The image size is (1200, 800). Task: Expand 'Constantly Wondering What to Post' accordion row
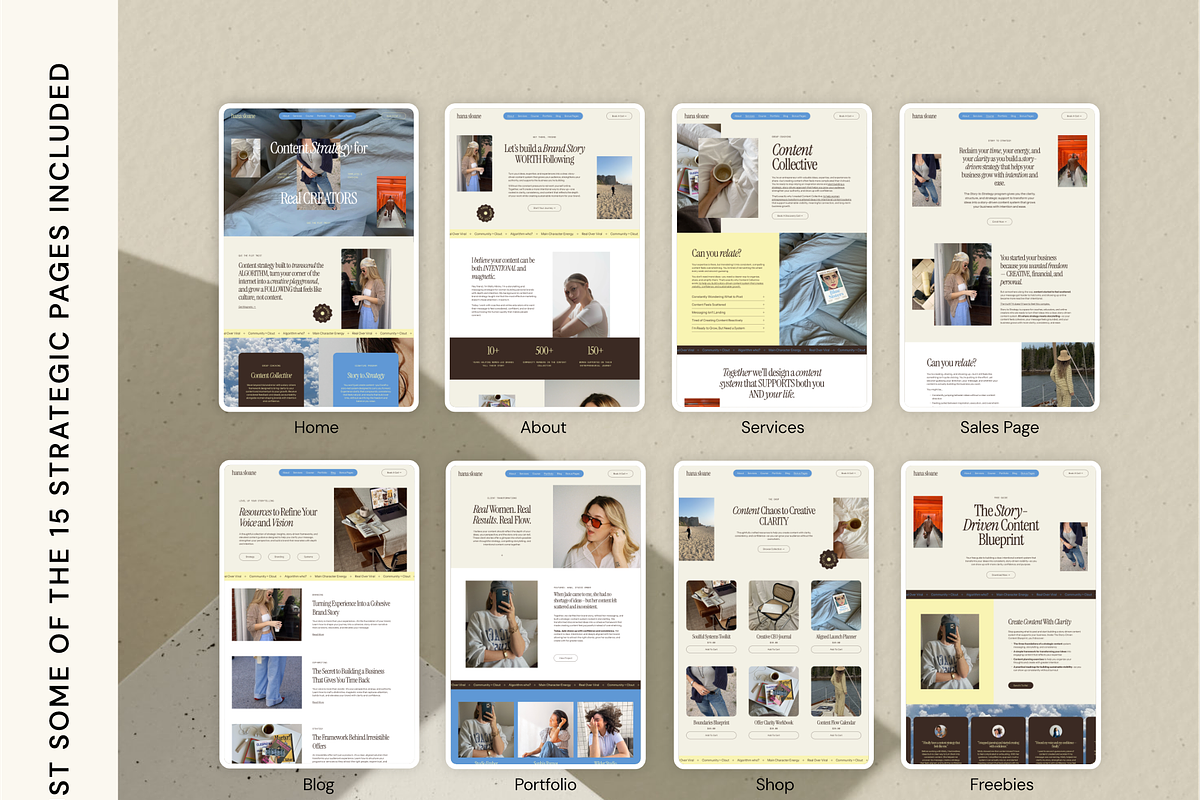[727, 296]
